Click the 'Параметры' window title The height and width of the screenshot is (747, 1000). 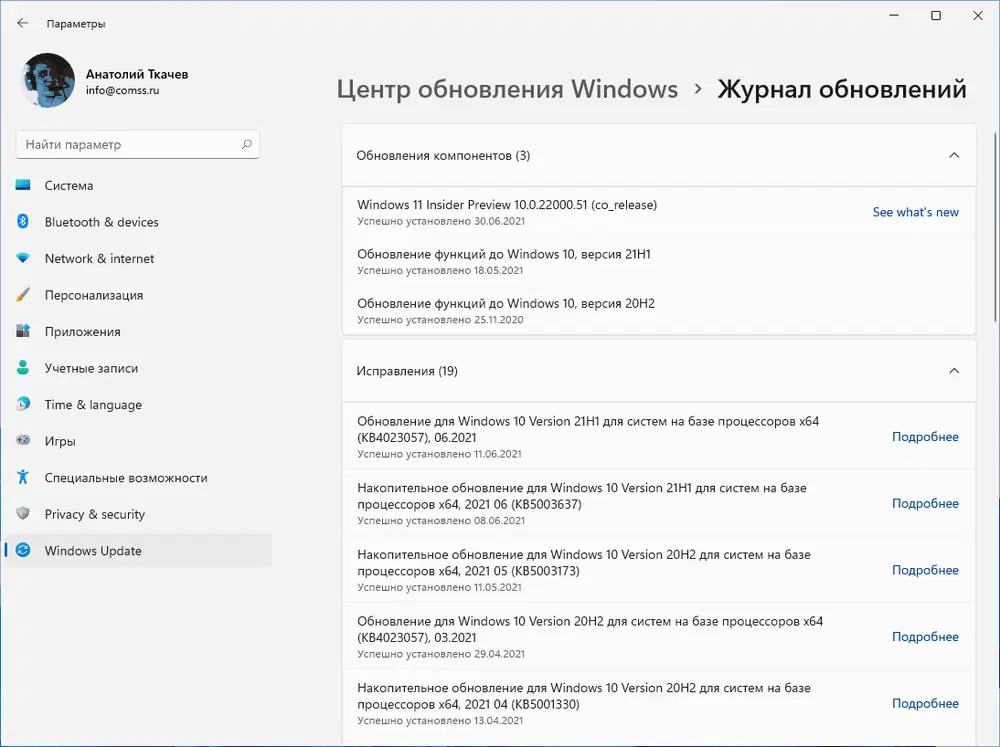(76, 24)
